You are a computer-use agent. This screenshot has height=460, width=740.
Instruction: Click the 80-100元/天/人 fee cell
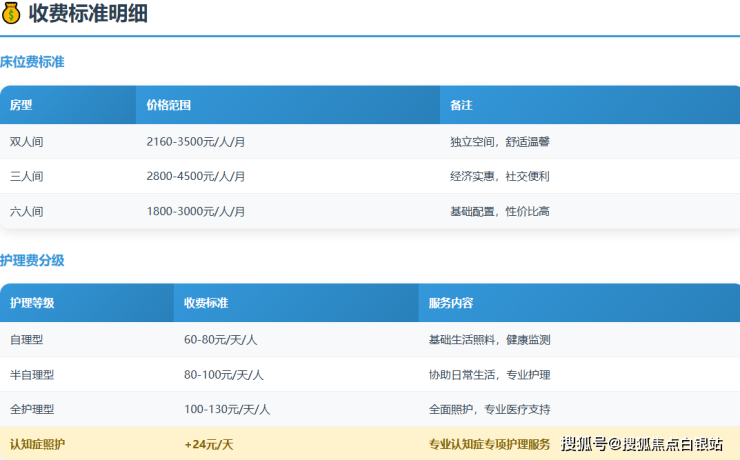(224, 375)
